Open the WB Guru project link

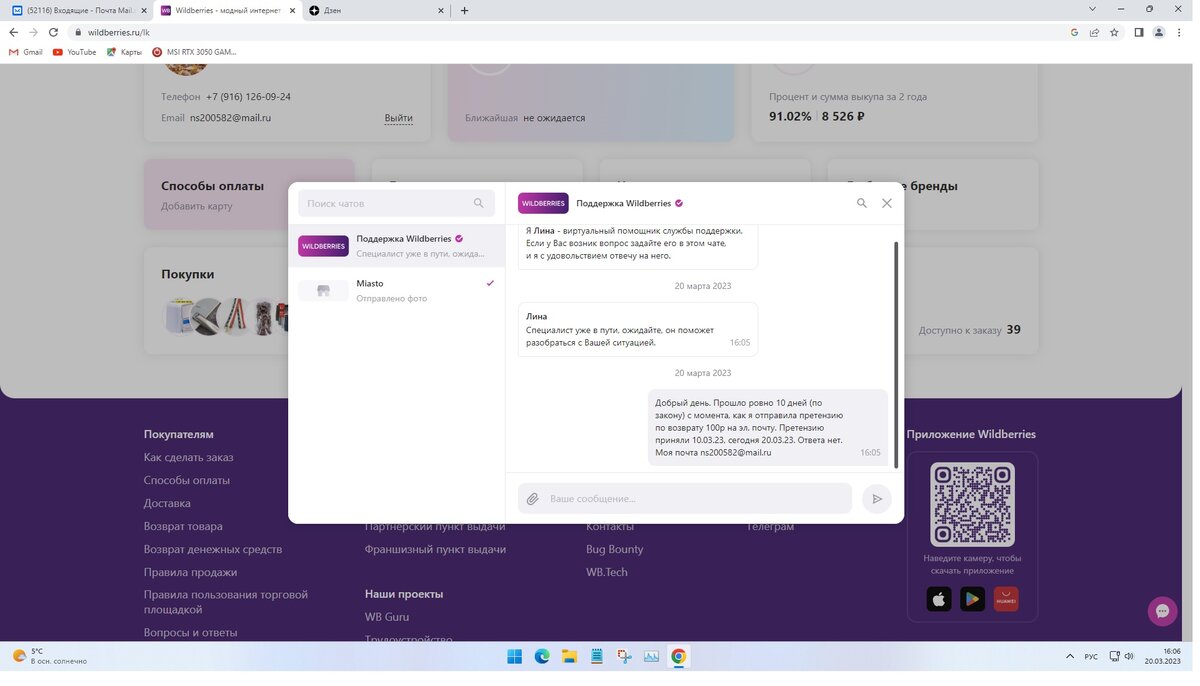point(387,617)
